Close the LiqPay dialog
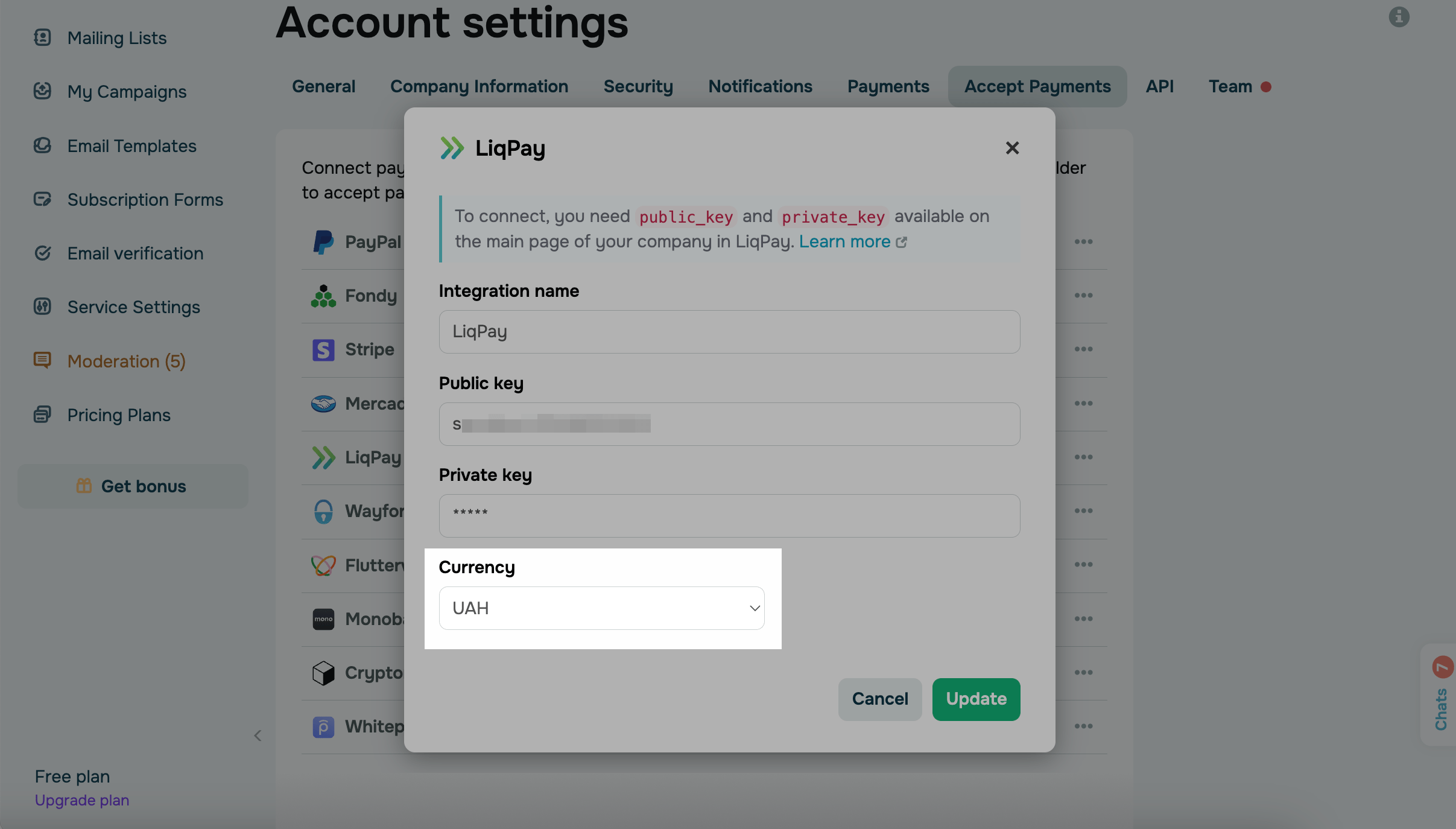Screen dimensions: 1456x829 [1011, 148]
